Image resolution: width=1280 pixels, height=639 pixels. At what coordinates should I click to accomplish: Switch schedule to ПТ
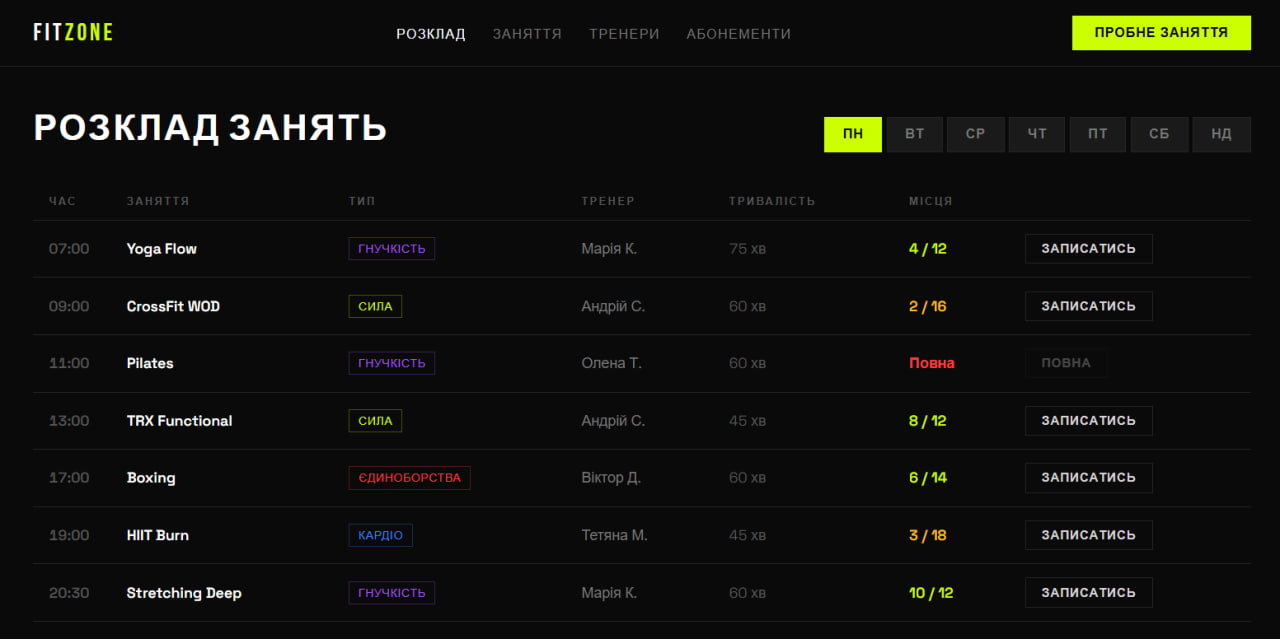pos(1098,134)
